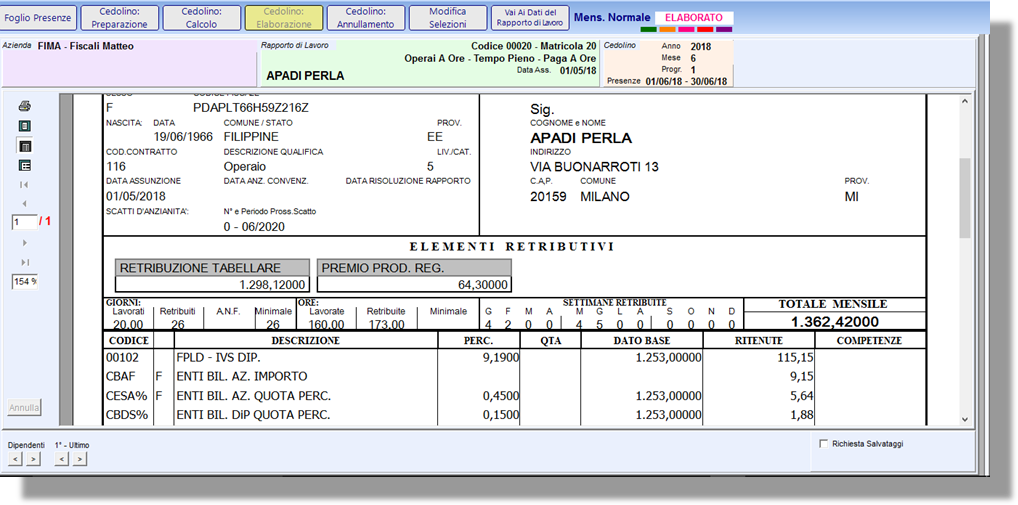1018x505 pixels.
Task: Select the highlighted dark page-width view icon
Action: point(25,146)
